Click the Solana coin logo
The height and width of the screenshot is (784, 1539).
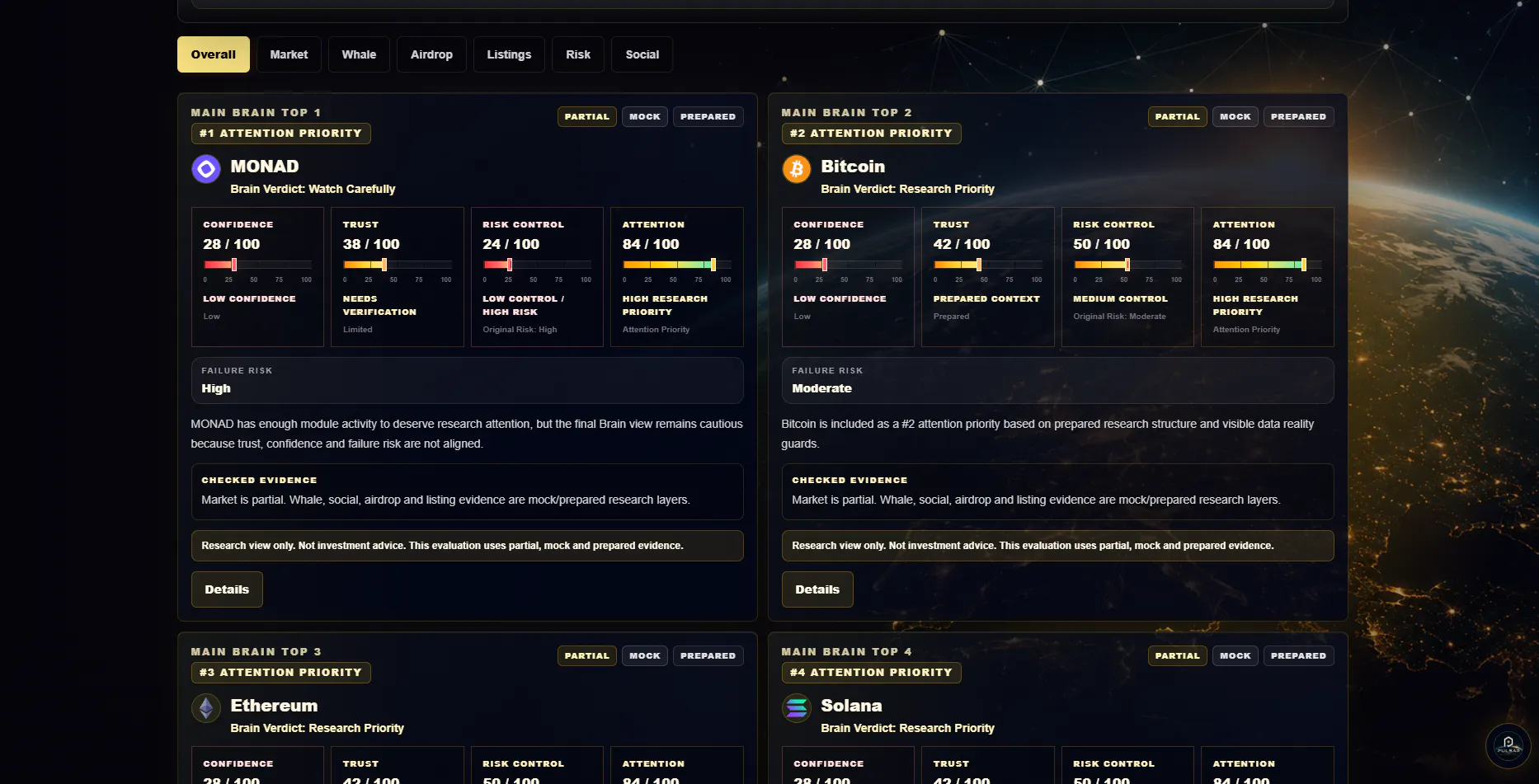click(797, 708)
